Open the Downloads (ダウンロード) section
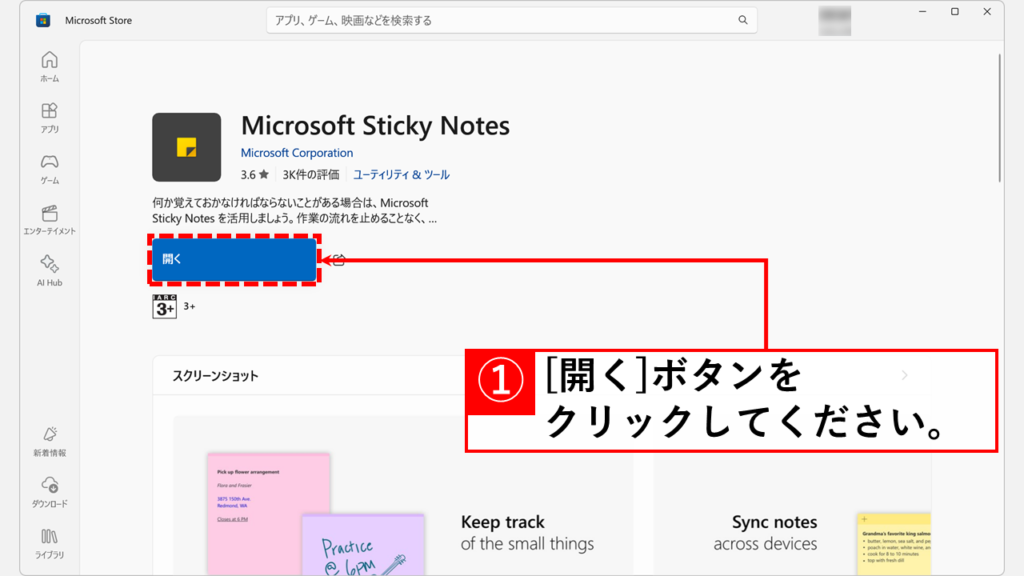The width and height of the screenshot is (1024, 576). [50, 492]
